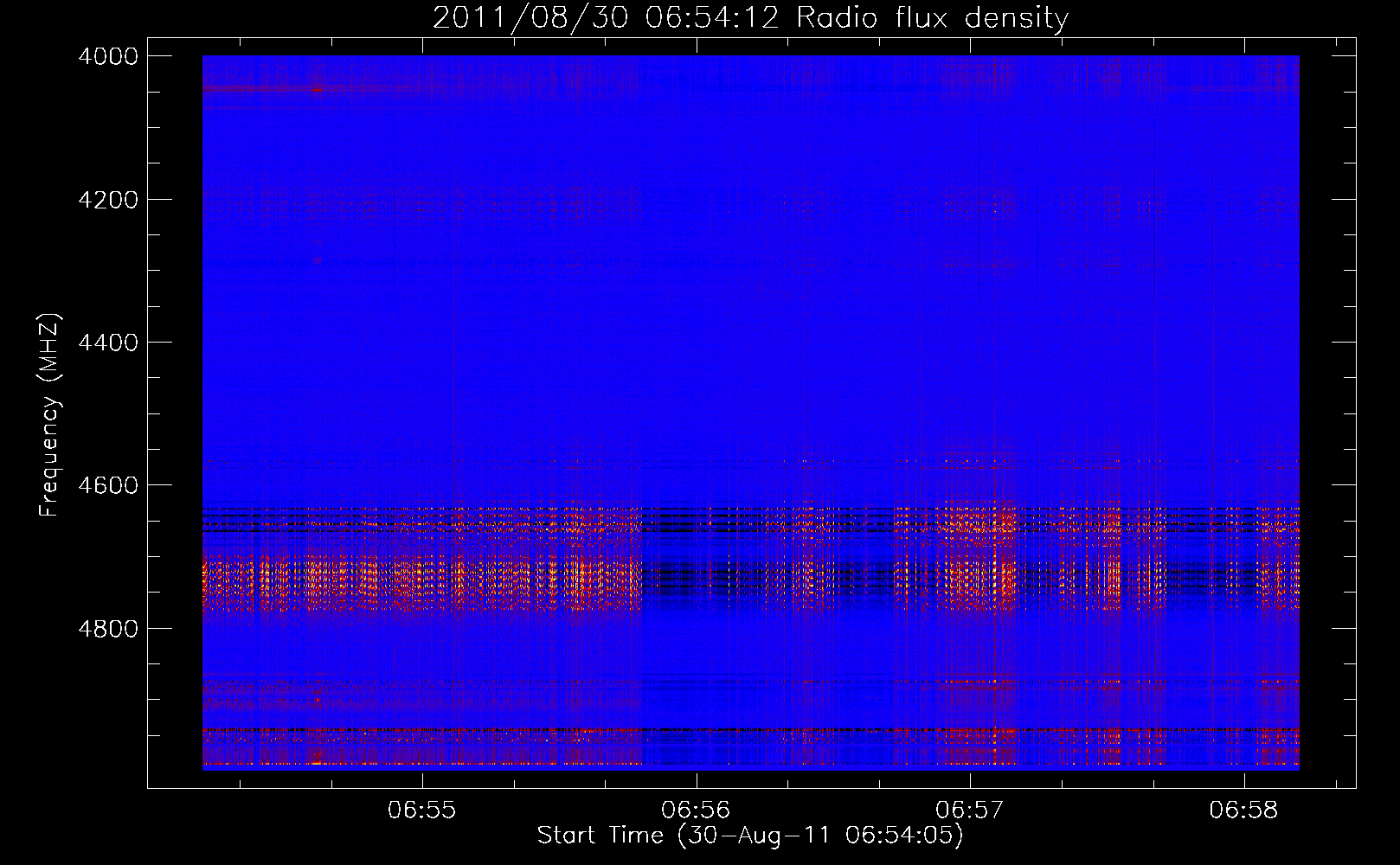Viewport: 1400px width, 865px height.
Task: Click the 06:57 time tick label
Action: coord(971,811)
